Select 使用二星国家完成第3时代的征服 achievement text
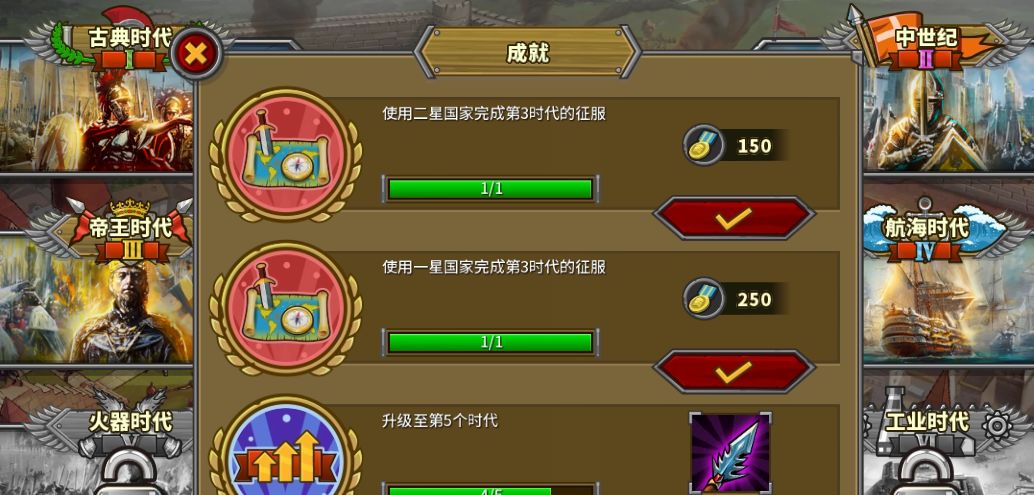Viewport: 1034px width, 495px height. (494, 114)
